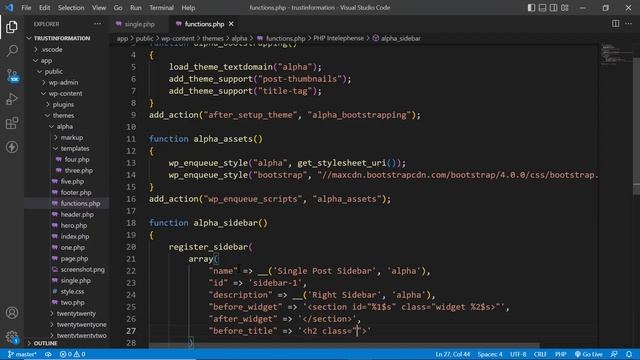This screenshot has width=640, height=360.
Task: Open the File menu
Action: tap(26, 8)
